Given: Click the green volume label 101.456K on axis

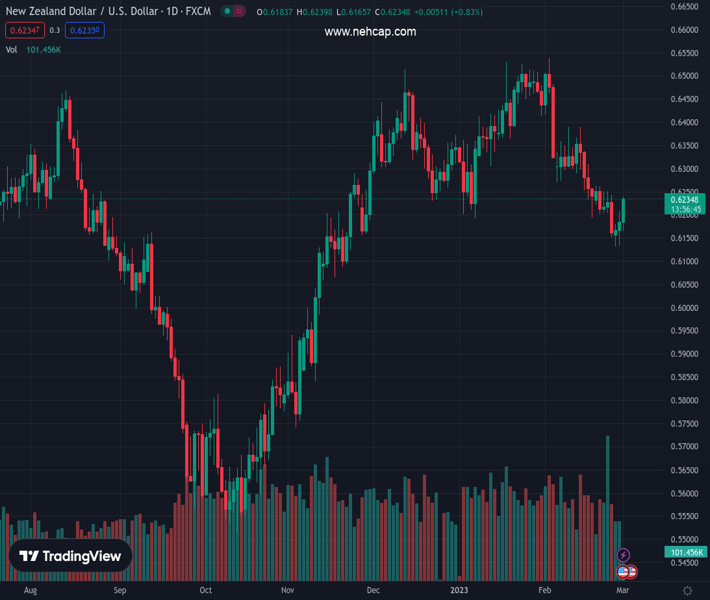Looking at the screenshot, I should pos(686,552).
